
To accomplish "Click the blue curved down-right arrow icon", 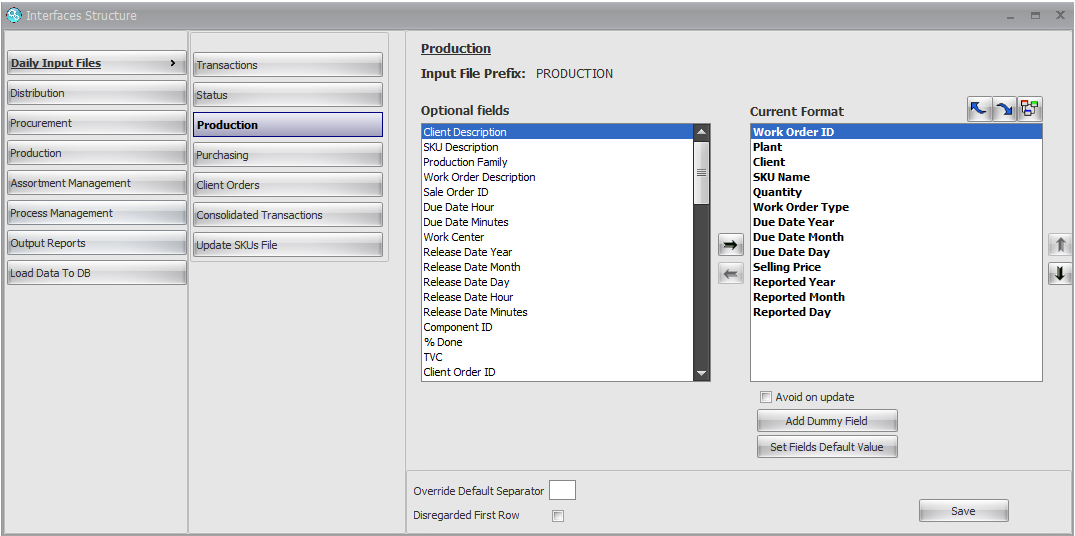I will click(x=1004, y=109).
